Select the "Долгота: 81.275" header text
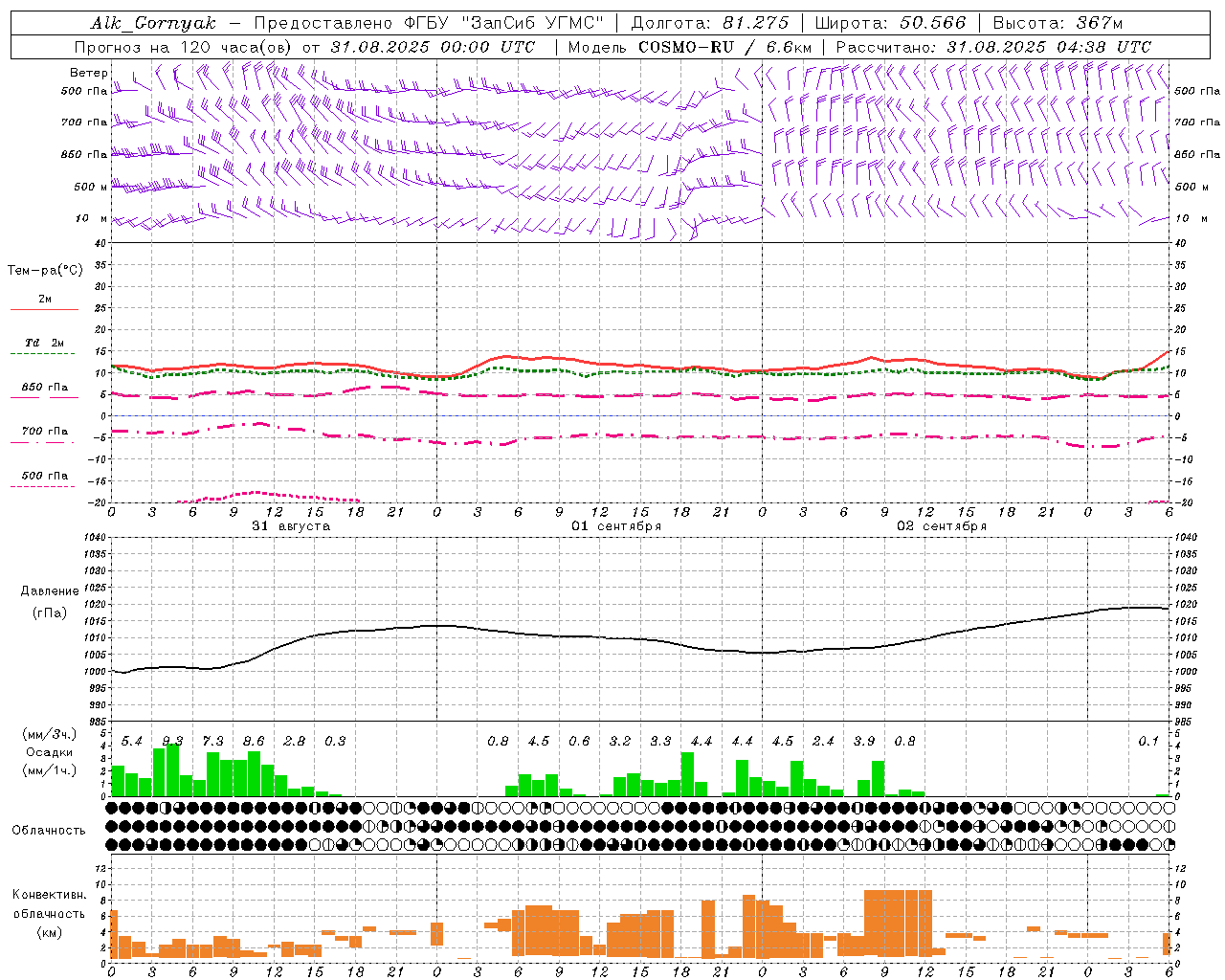Image resolution: width=1225 pixels, height=980 pixels. [710, 23]
